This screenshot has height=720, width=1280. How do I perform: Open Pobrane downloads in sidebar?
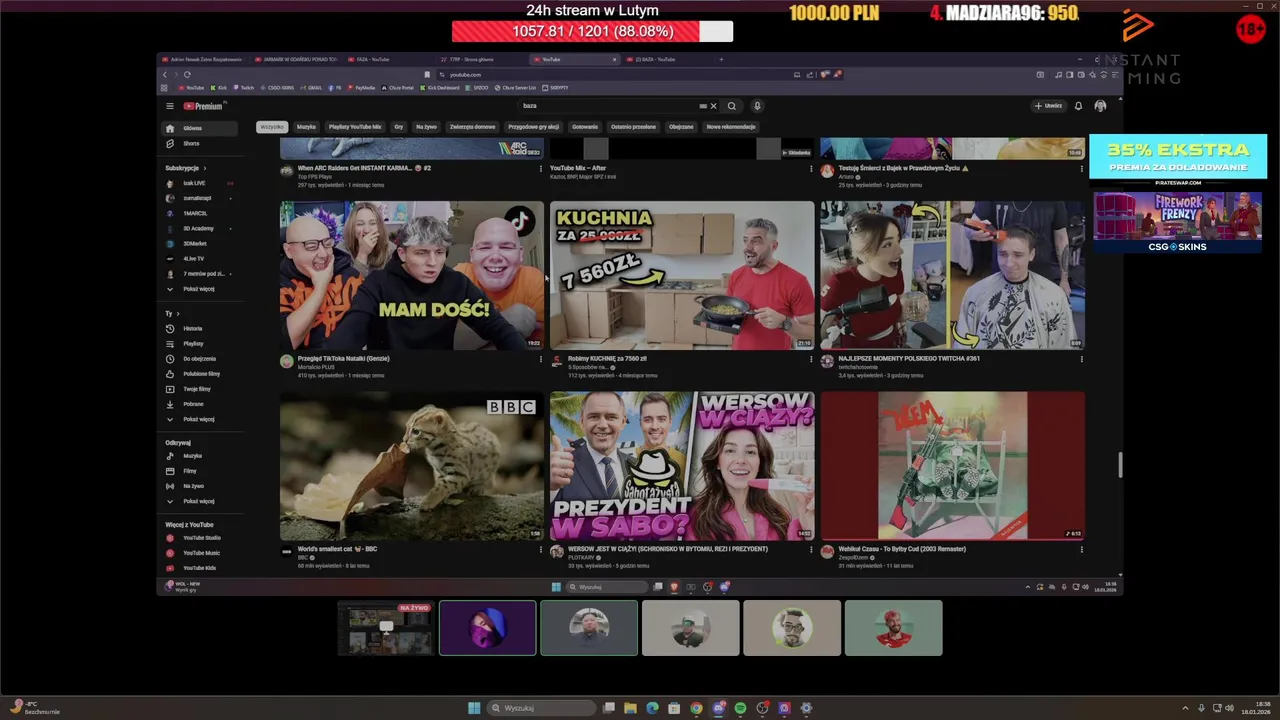click(x=200, y=404)
